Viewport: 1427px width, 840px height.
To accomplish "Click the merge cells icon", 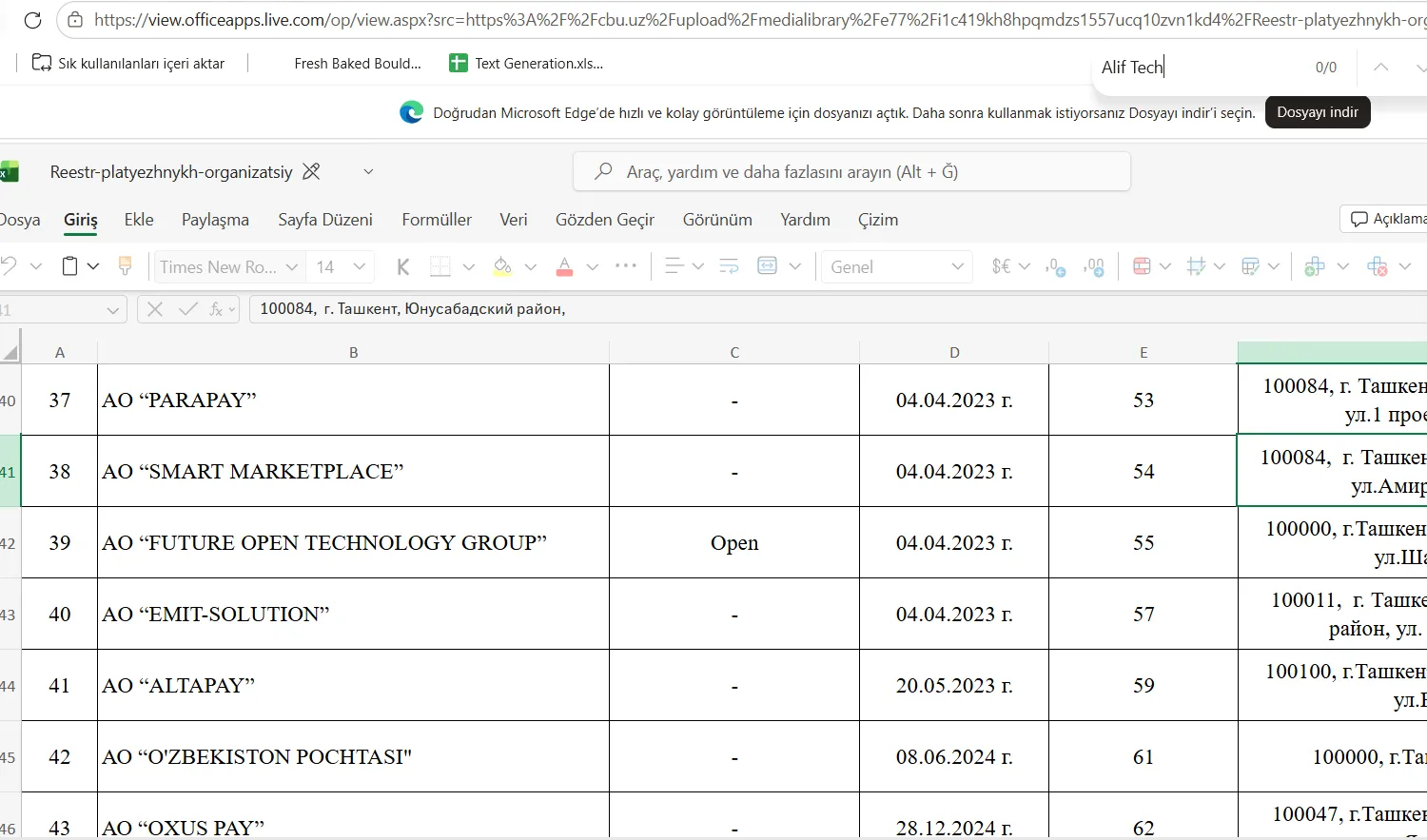I will point(767,266).
